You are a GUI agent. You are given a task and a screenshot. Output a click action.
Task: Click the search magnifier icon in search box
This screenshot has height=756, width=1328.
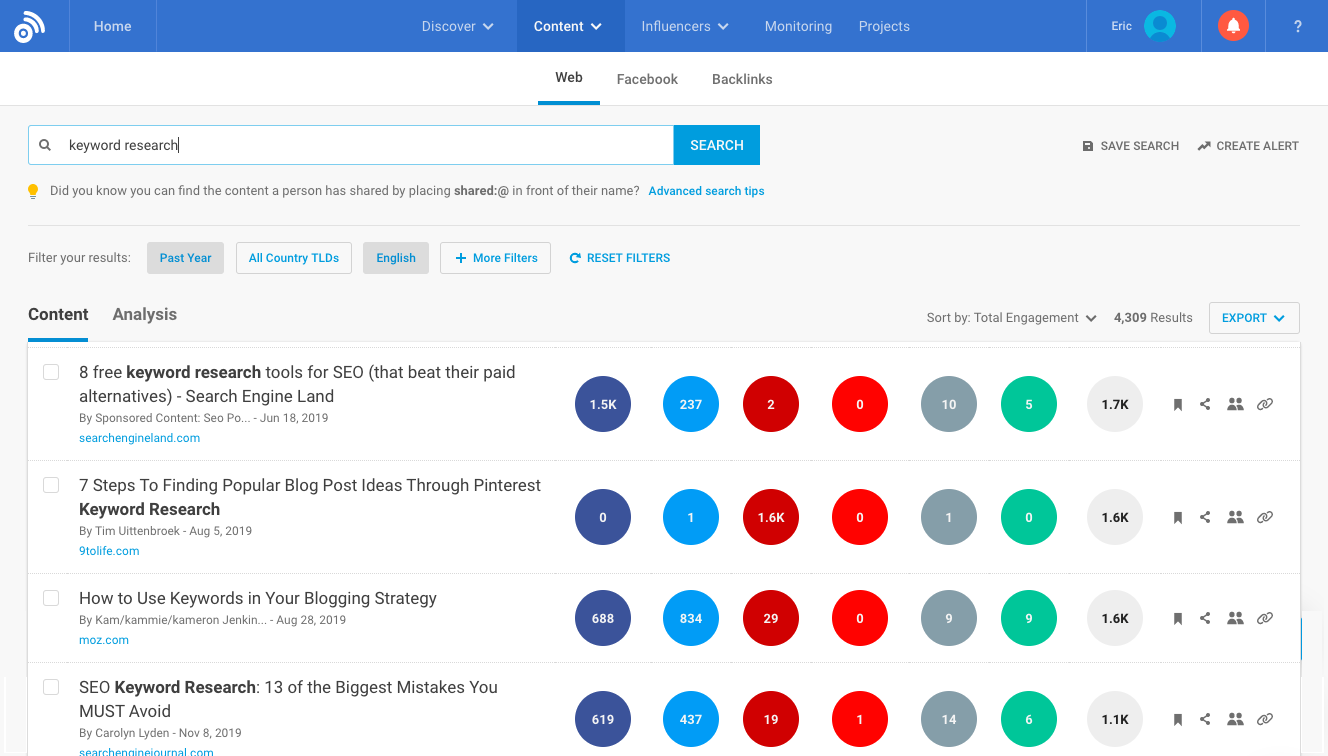click(x=45, y=145)
